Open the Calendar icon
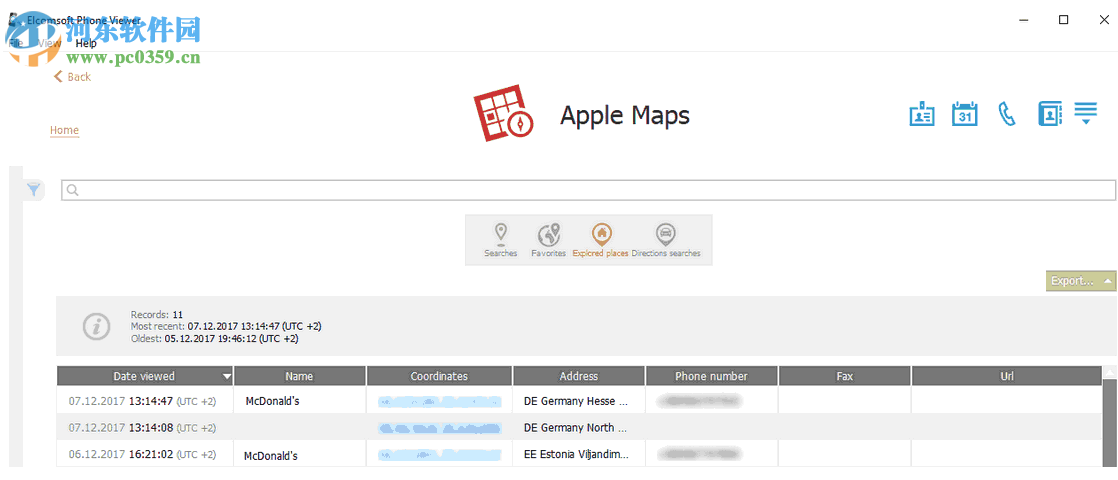This screenshot has width=1118, height=480. (965, 114)
